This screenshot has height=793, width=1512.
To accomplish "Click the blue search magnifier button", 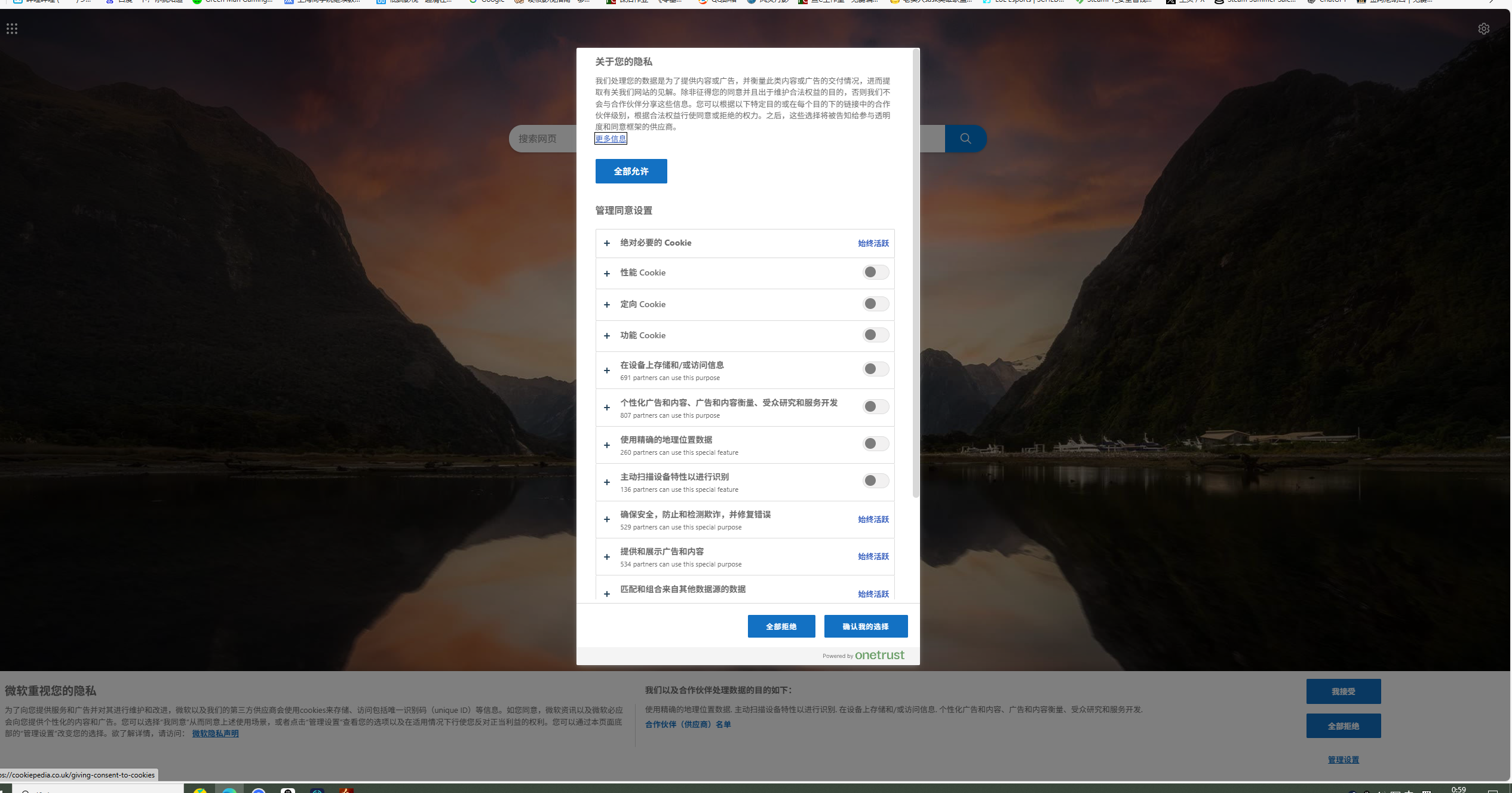I will tap(965, 139).
